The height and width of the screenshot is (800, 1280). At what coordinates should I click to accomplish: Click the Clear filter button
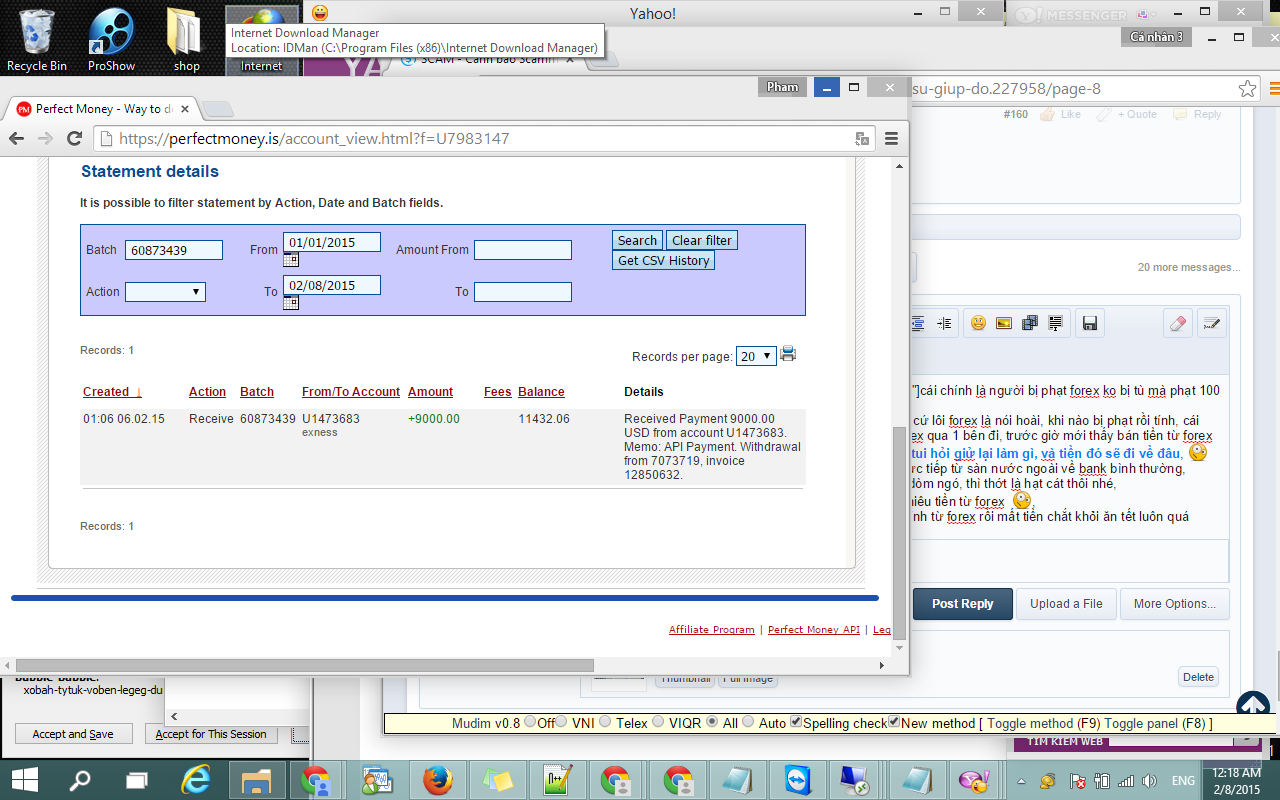click(702, 240)
